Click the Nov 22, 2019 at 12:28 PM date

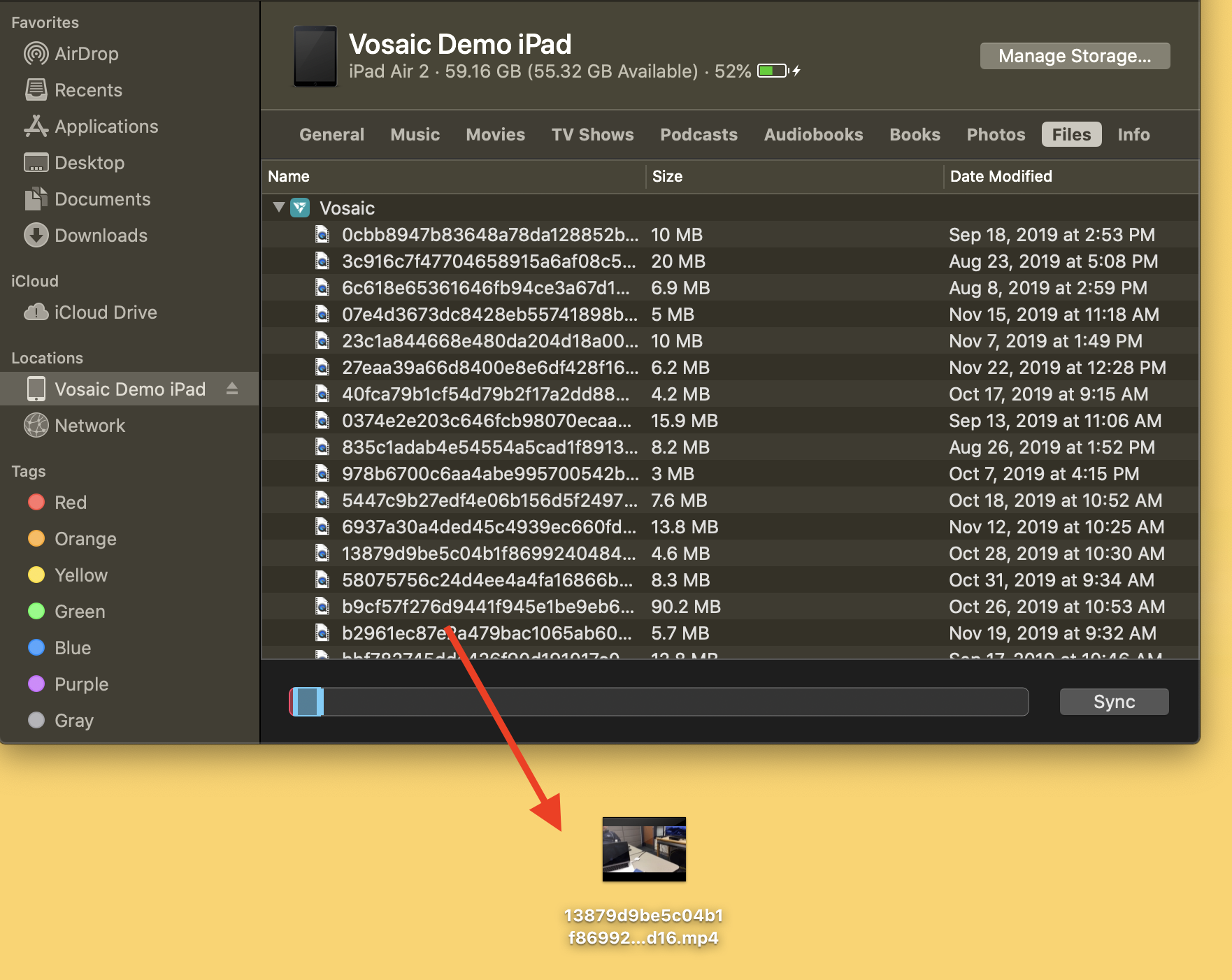(1057, 367)
